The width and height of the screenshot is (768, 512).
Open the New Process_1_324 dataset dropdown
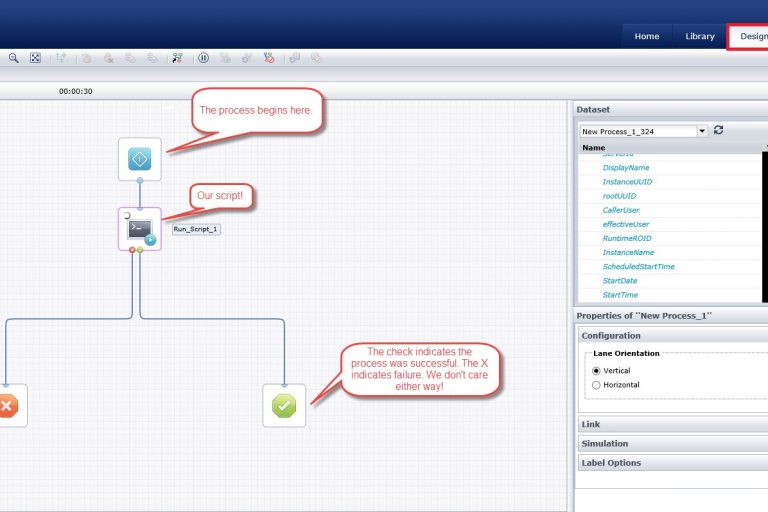tap(702, 131)
